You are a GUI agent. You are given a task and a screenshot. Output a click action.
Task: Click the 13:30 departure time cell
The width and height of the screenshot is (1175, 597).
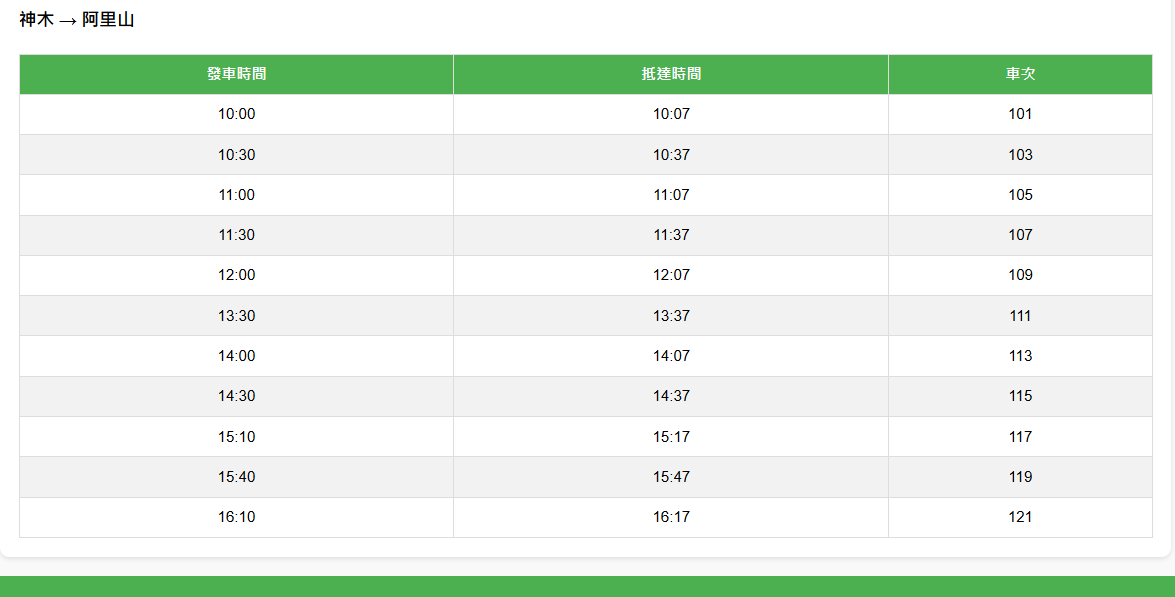coord(236,316)
